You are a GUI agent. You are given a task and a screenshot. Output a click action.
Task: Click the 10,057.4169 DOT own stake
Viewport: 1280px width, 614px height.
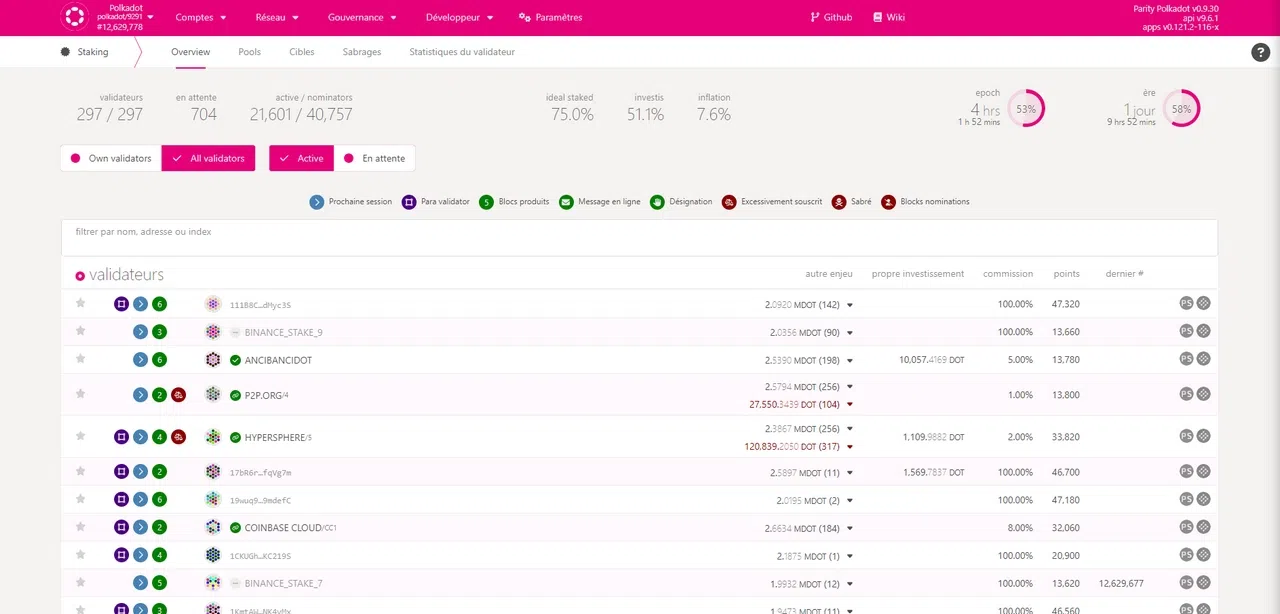[x=931, y=360]
